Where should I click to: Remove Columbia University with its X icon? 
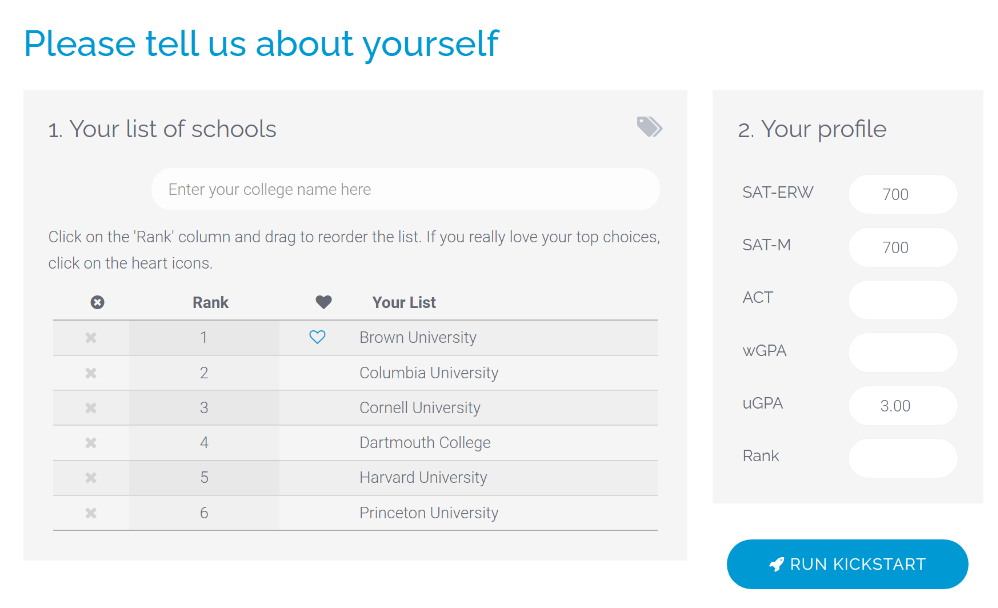pyautogui.click(x=91, y=373)
